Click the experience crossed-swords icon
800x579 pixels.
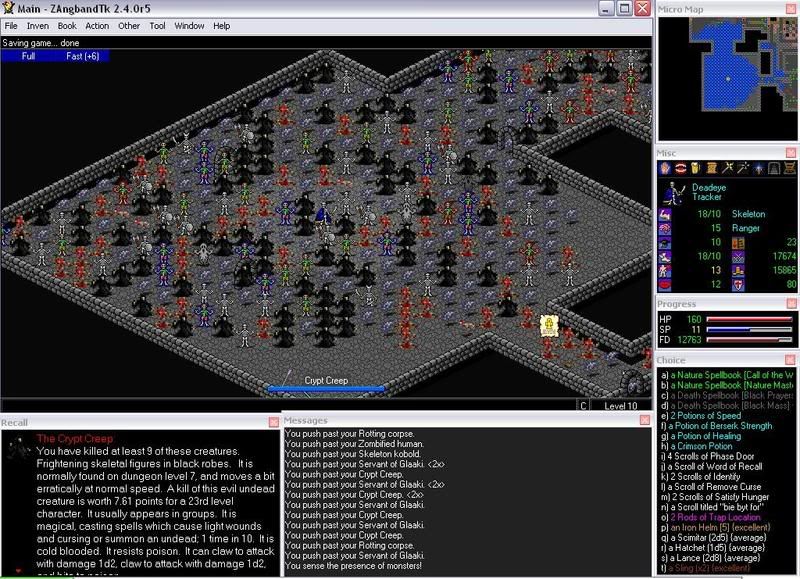[x=738, y=257]
